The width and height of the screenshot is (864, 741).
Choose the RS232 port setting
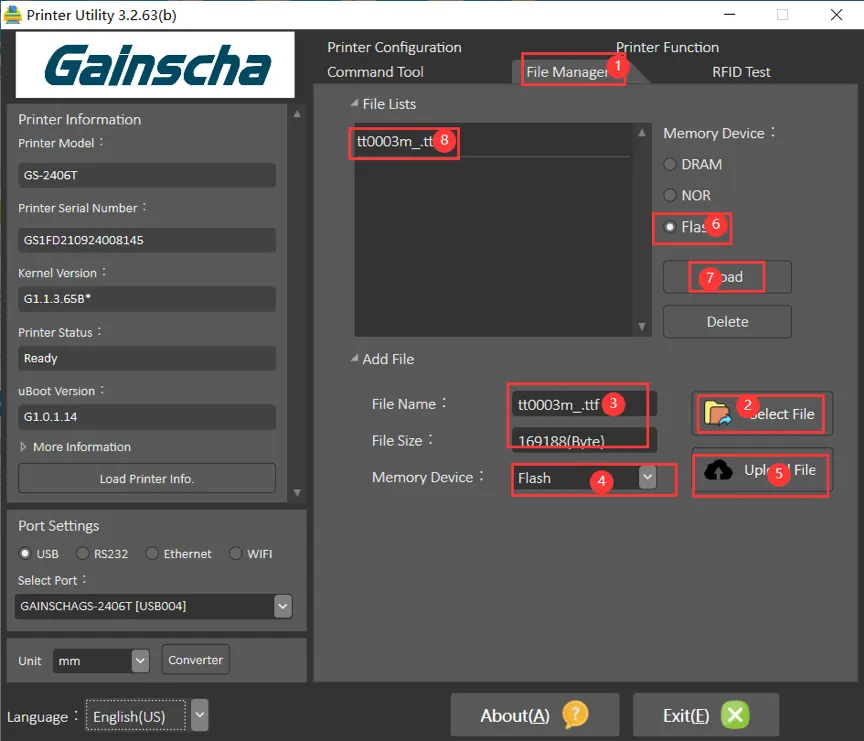click(x=84, y=553)
